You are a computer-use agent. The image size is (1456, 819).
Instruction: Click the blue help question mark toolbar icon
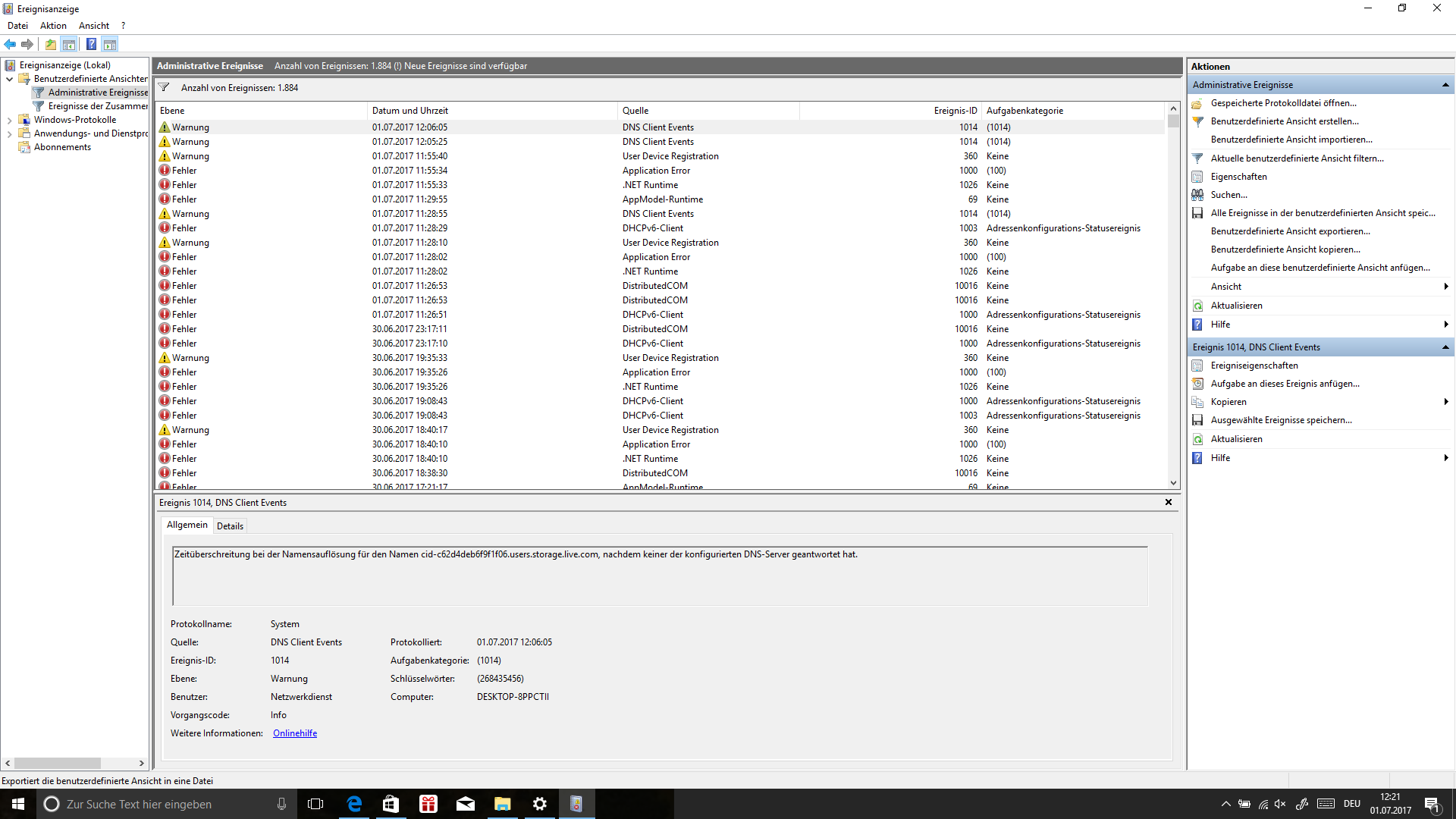[91, 44]
